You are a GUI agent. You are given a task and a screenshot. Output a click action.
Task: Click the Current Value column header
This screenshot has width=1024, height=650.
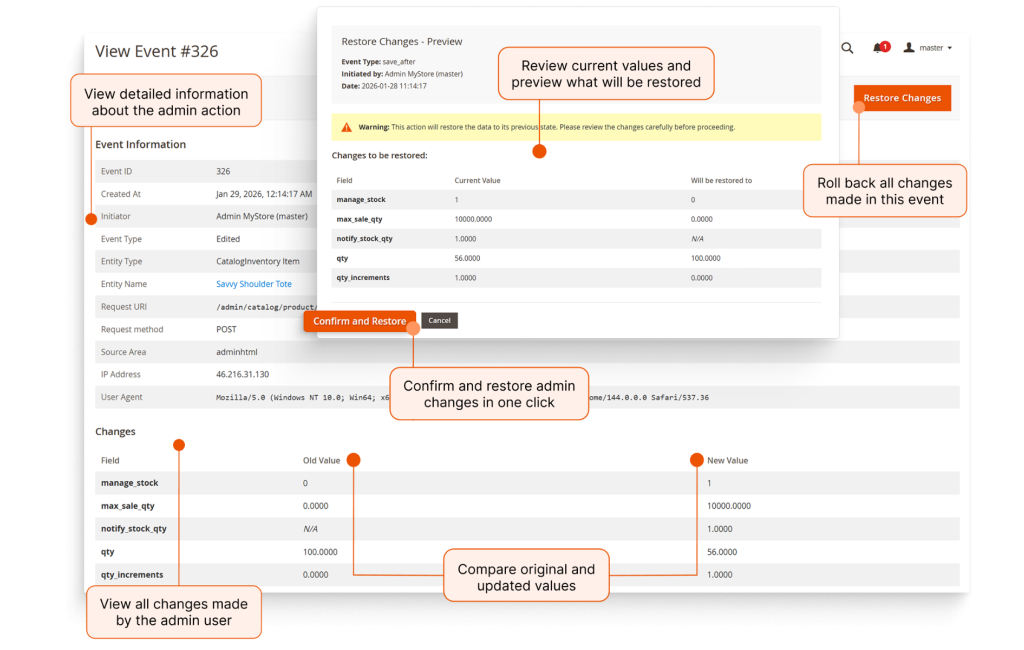click(x=477, y=181)
